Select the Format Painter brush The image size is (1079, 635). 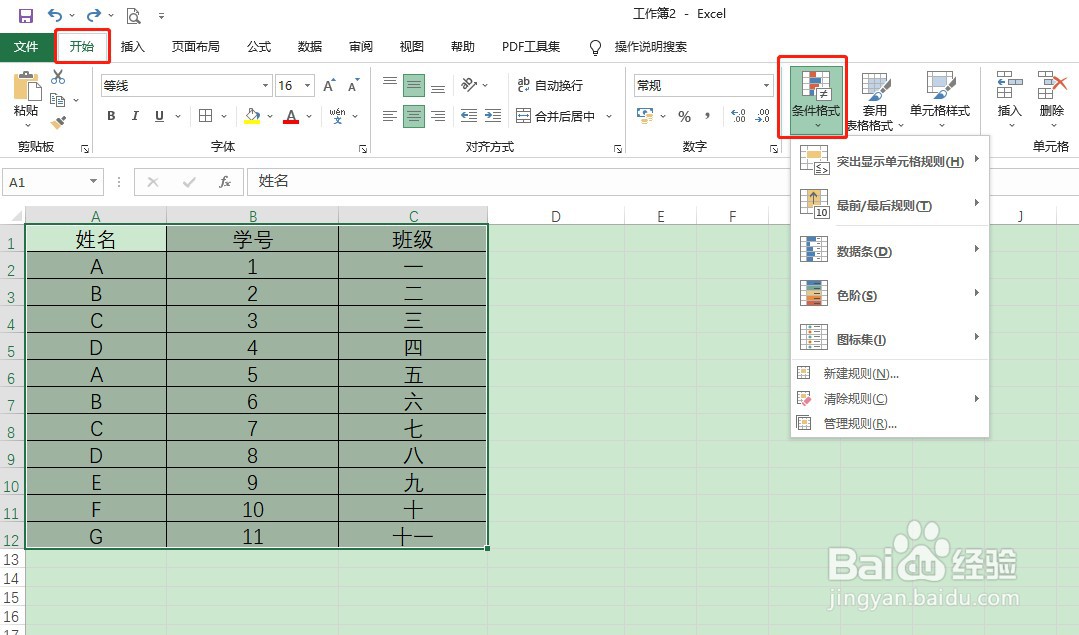coord(58,123)
